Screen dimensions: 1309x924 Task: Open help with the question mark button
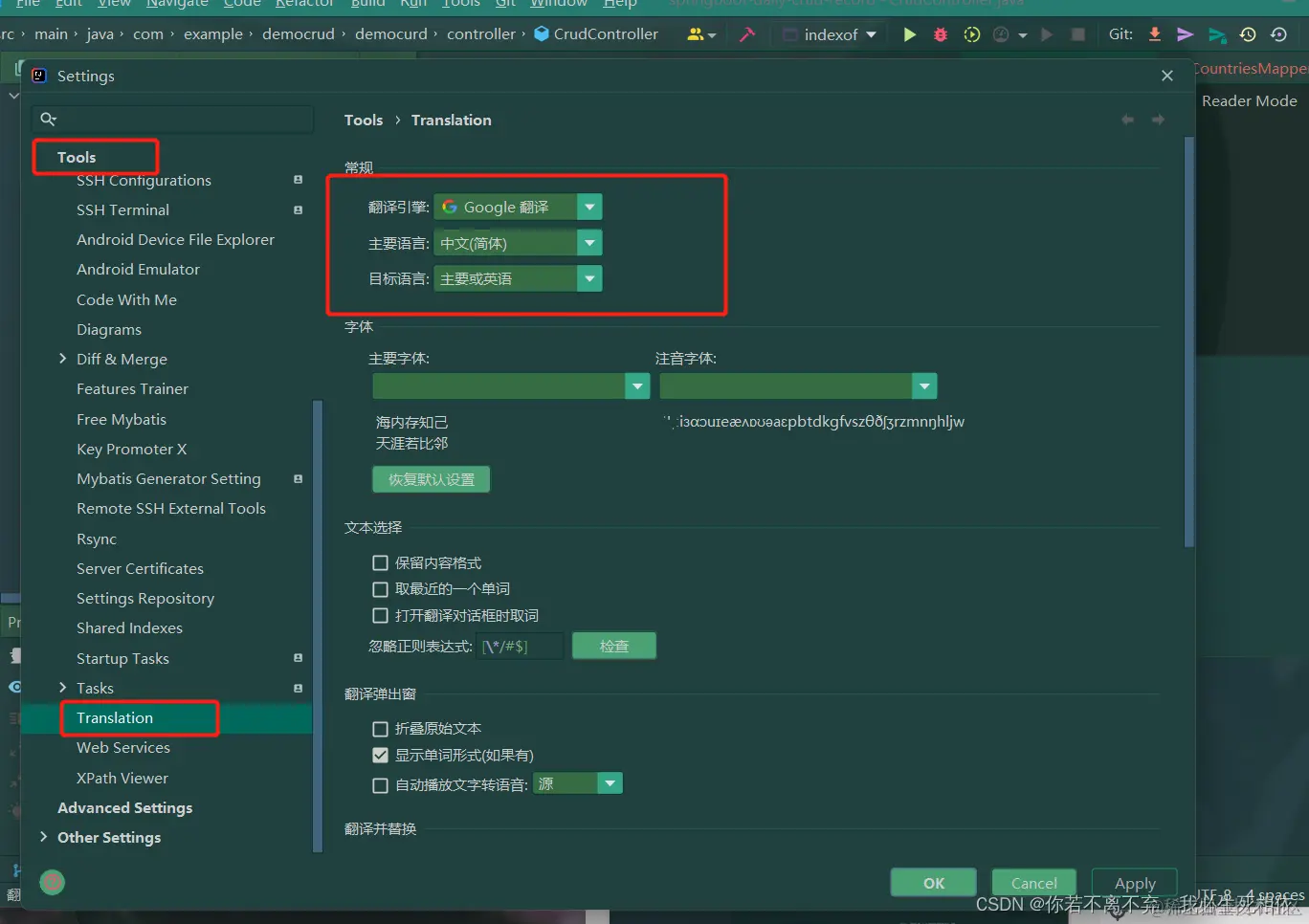(x=53, y=882)
